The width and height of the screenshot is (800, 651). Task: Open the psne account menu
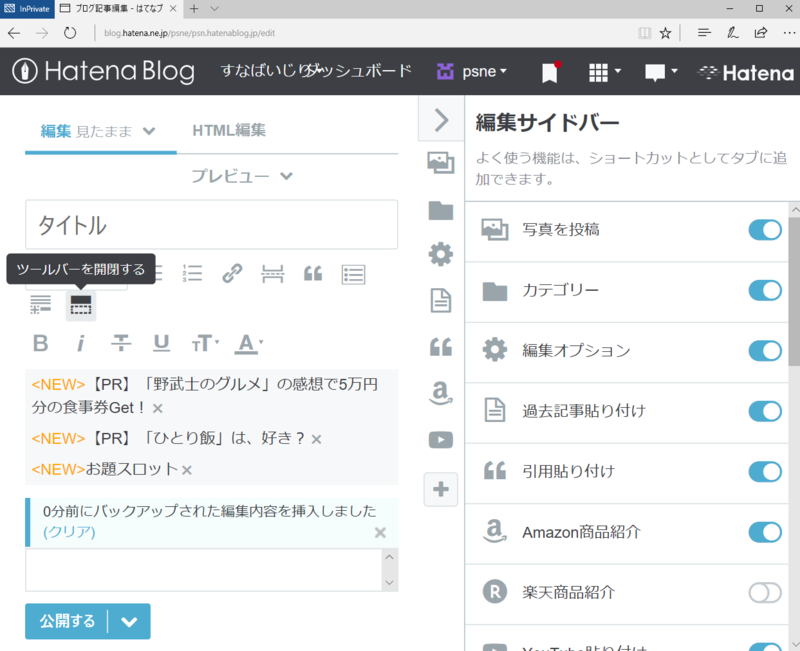(472, 71)
